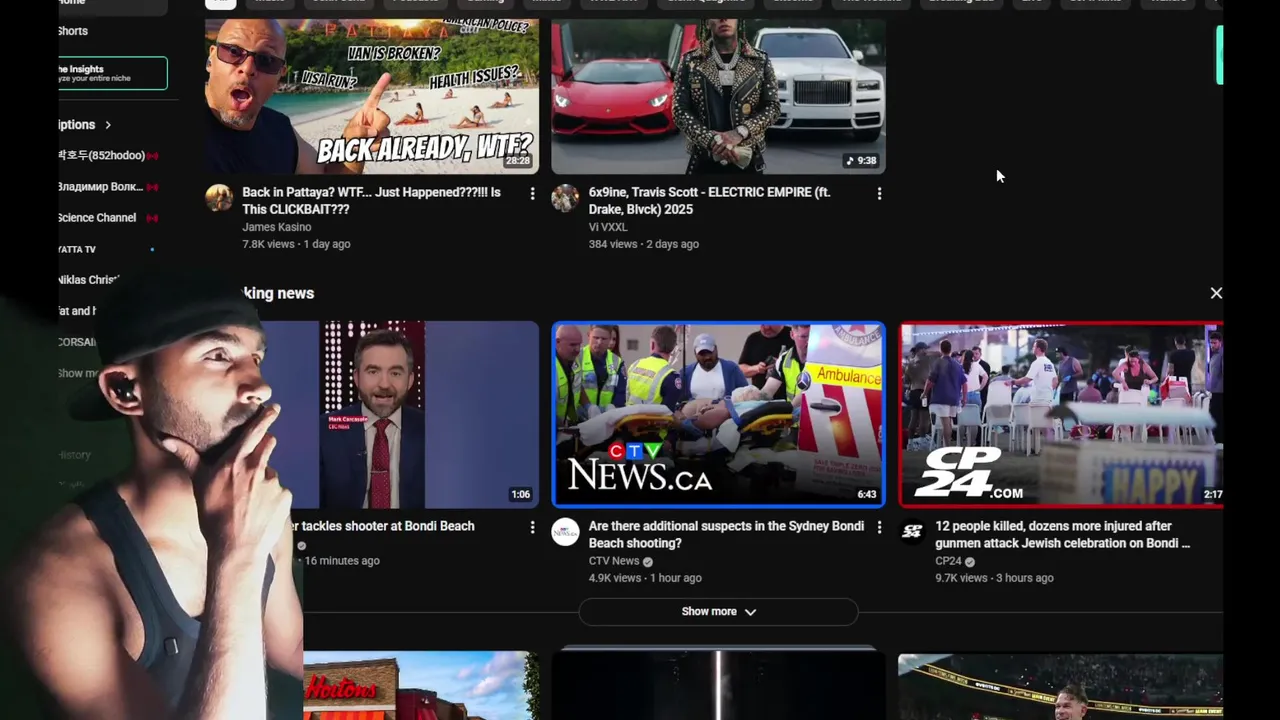The width and height of the screenshot is (1280, 720).
Task: Open Niklas Christl subscription entry
Action: pos(88,280)
